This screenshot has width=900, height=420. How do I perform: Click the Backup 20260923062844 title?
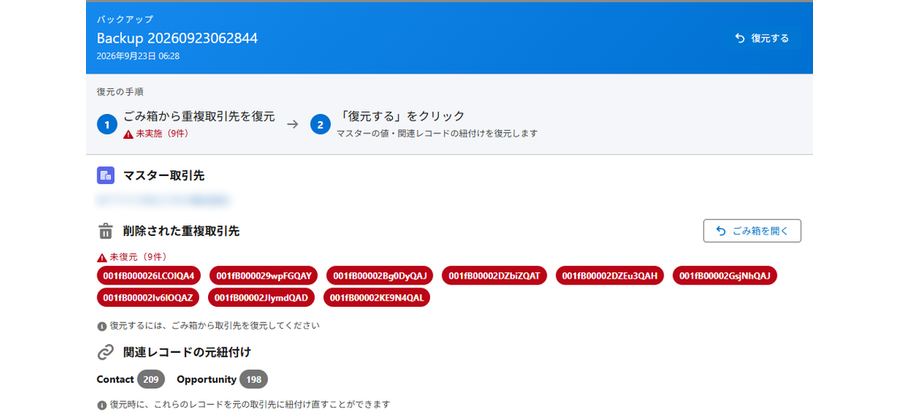point(177,38)
